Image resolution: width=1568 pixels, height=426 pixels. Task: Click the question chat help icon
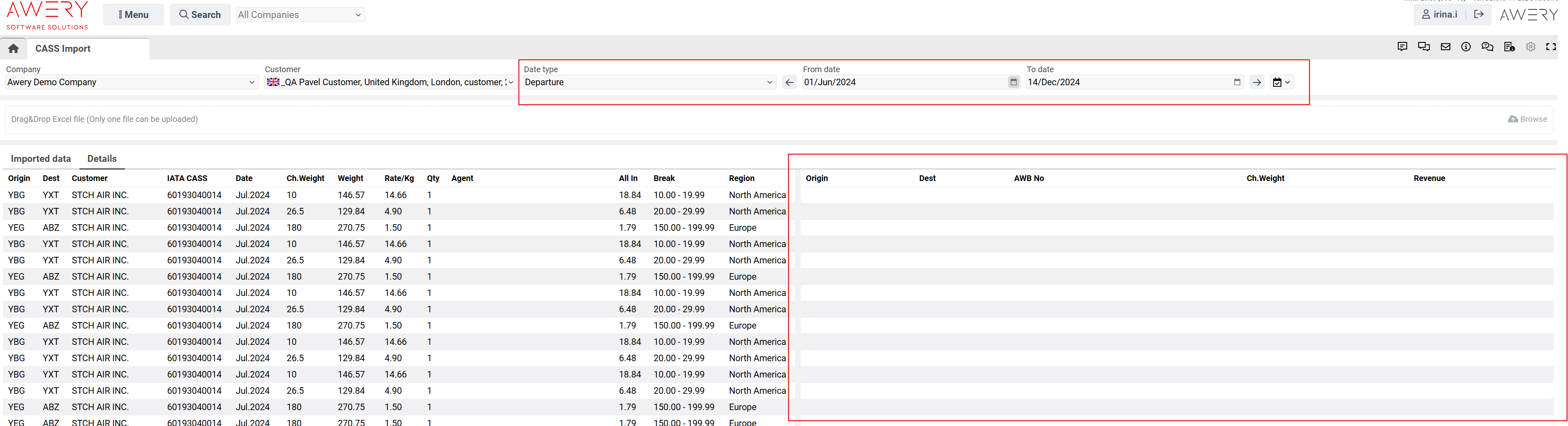(x=1487, y=47)
